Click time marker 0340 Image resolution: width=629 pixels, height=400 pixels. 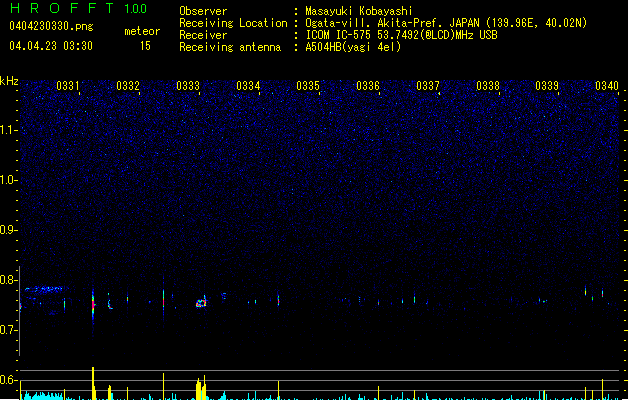click(607, 86)
